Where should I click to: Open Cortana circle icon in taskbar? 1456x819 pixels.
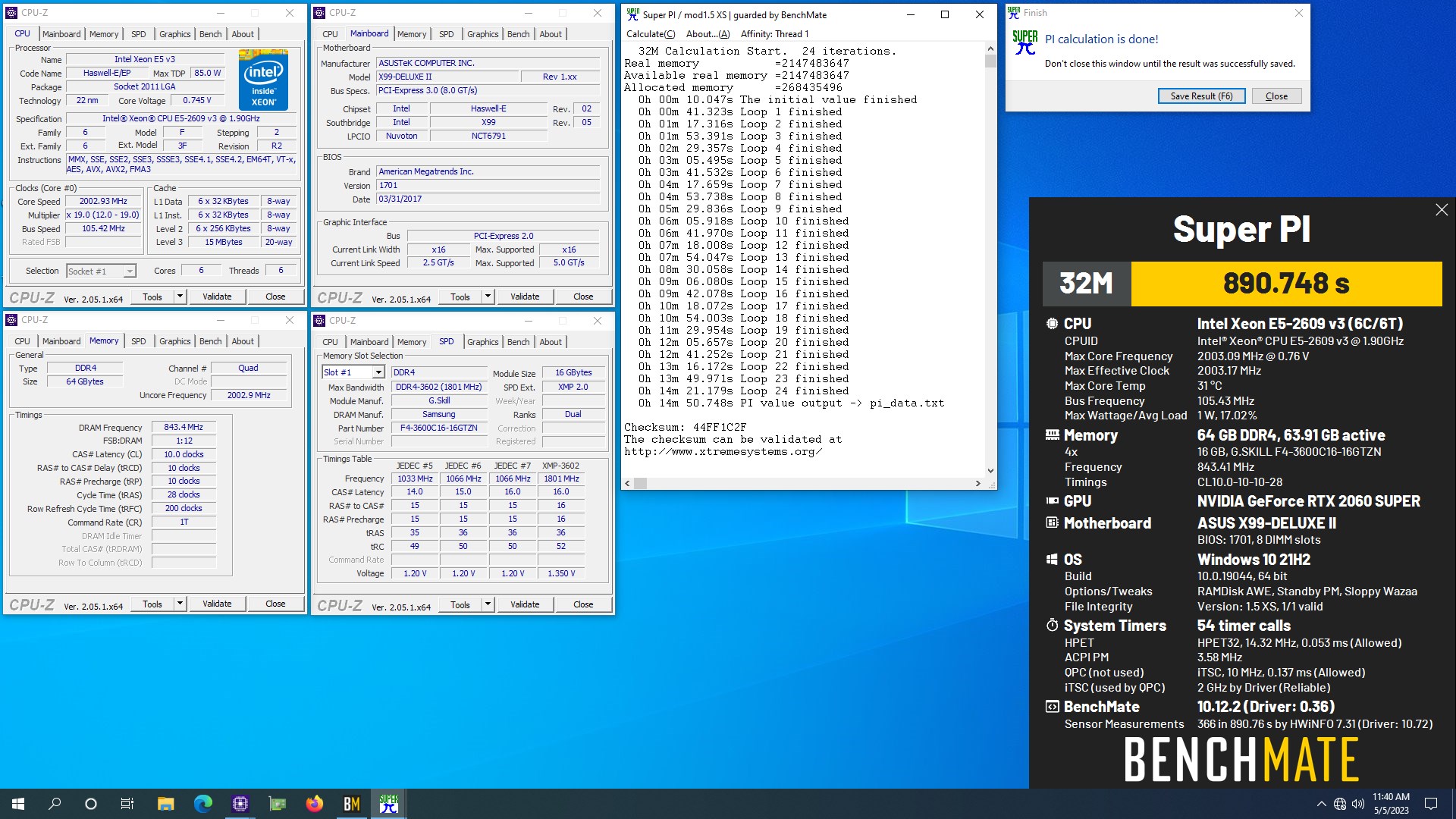click(x=91, y=804)
